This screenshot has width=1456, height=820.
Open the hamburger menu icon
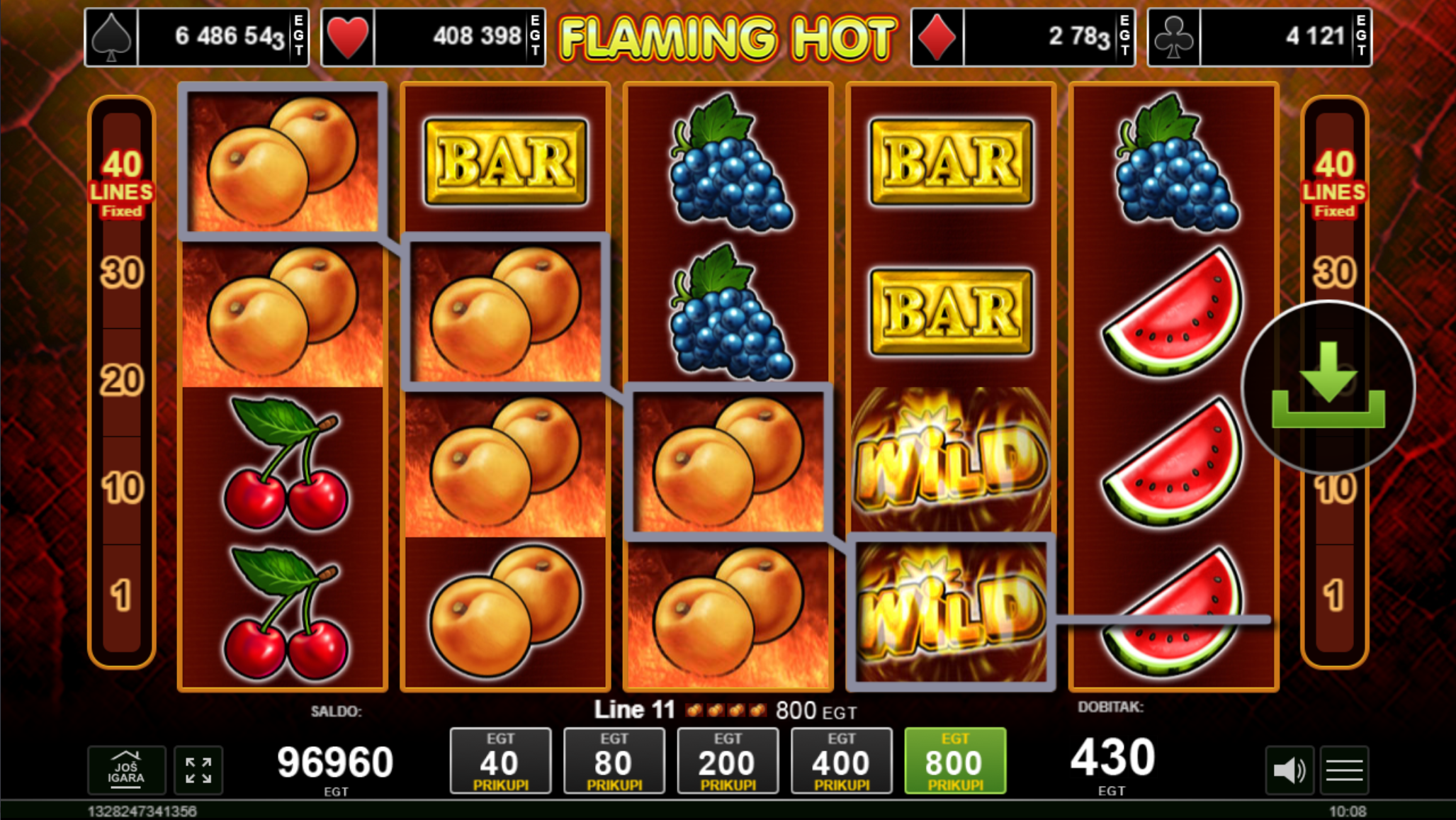click(1344, 770)
